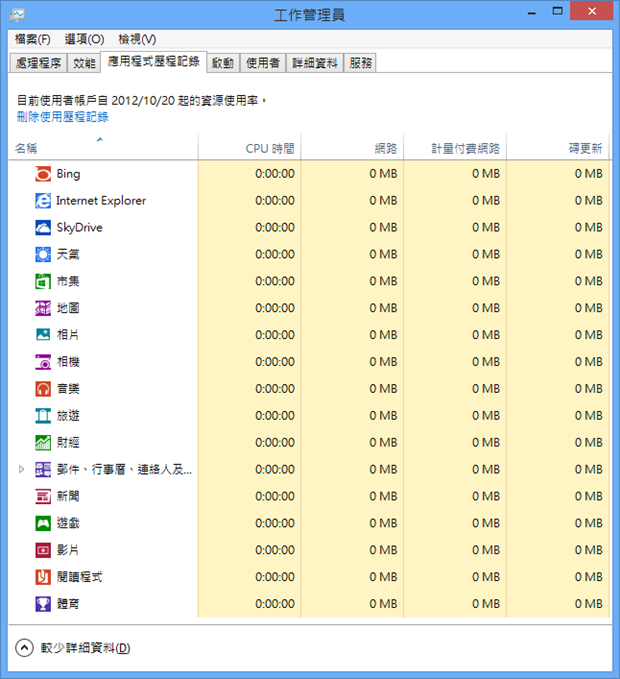Sort by the 計量付費網路 column header
620x679 pixels.
455,148
